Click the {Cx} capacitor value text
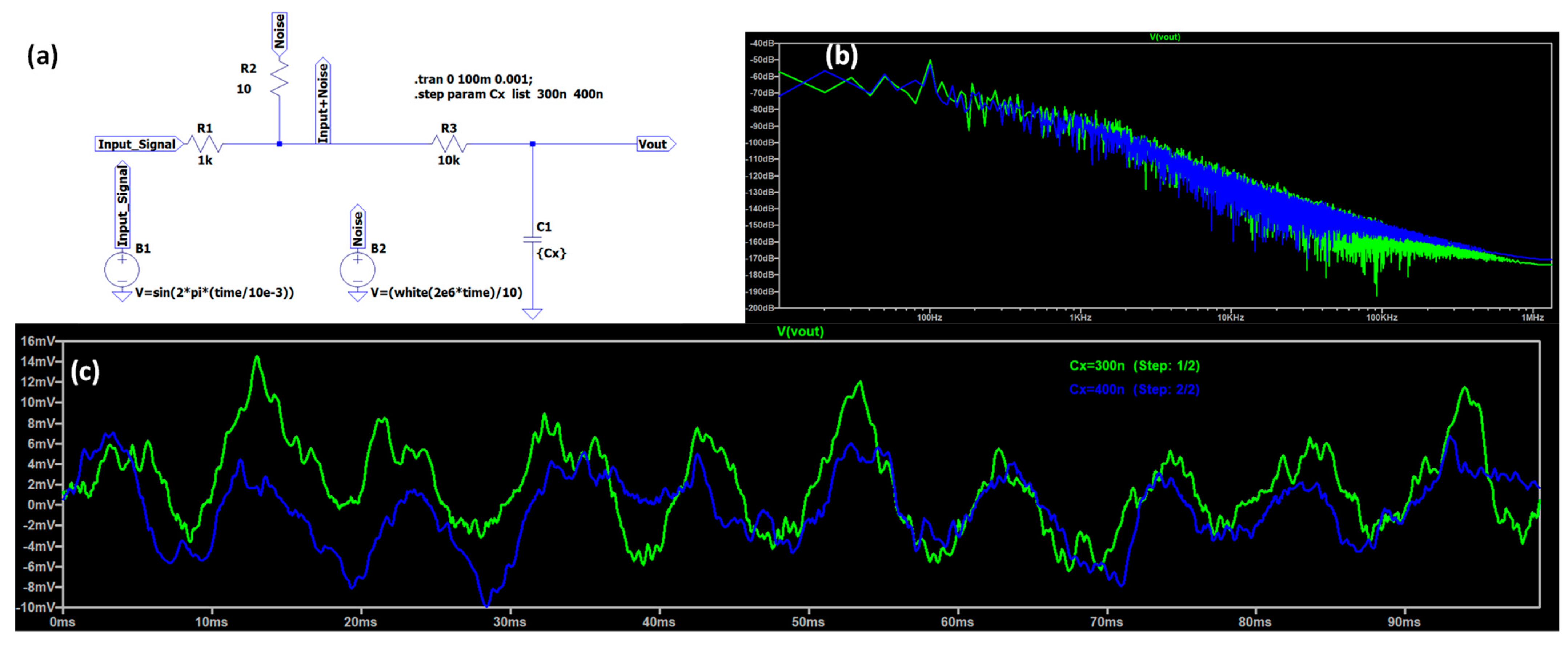This screenshot has height=645, width=1568. coord(552,253)
